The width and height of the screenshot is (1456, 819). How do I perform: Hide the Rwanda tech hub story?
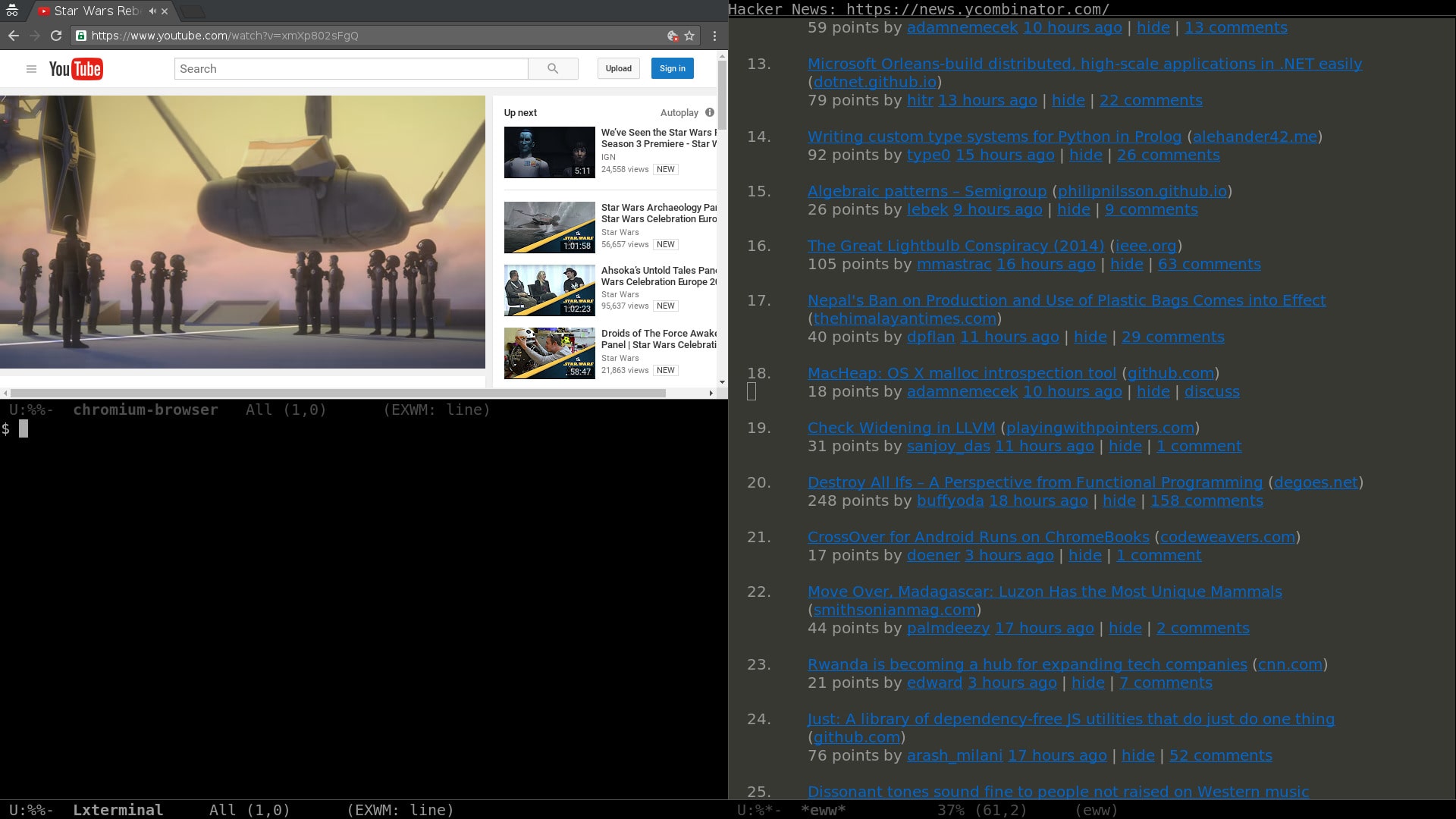[1087, 682]
